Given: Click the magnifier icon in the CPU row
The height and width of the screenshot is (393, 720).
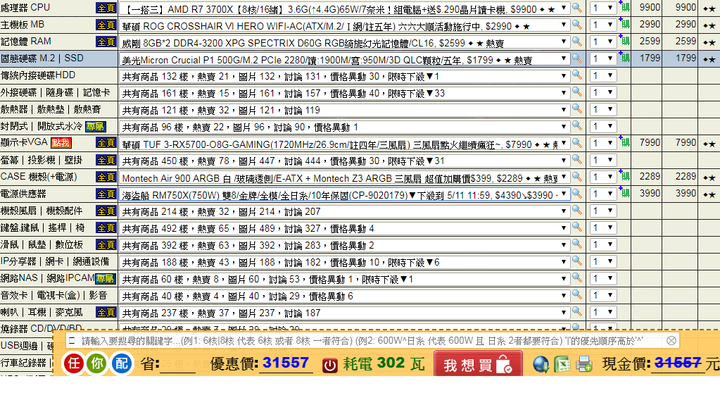Looking at the screenshot, I should tap(577, 8).
